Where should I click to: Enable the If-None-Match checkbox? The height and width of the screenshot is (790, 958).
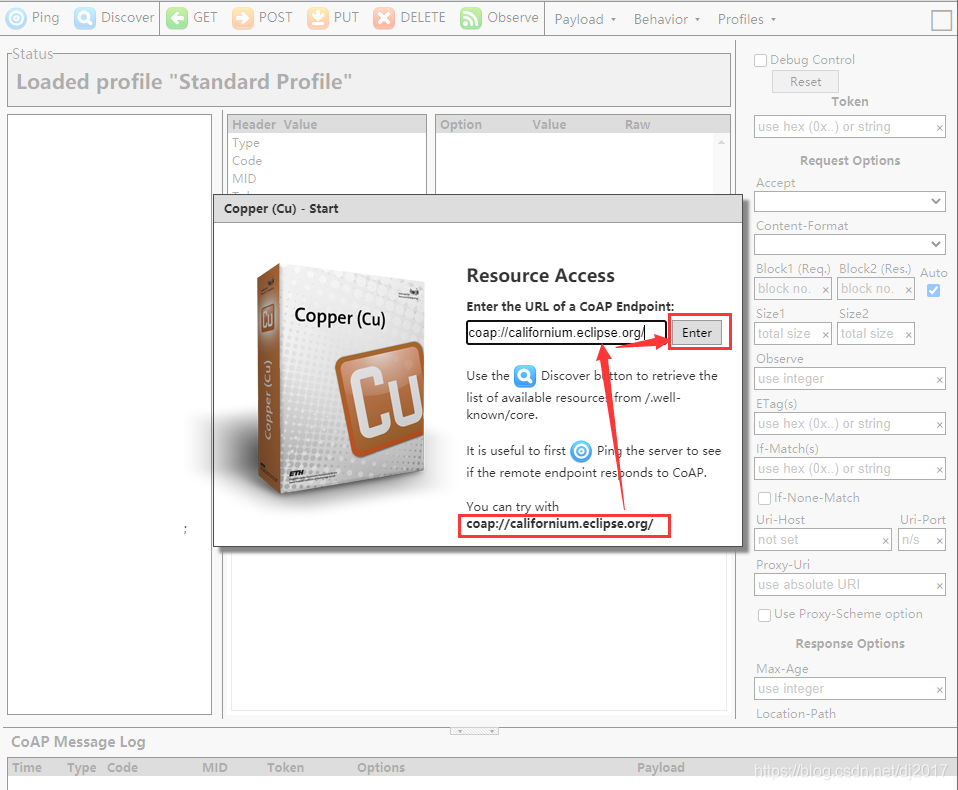(x=764, y=499)
